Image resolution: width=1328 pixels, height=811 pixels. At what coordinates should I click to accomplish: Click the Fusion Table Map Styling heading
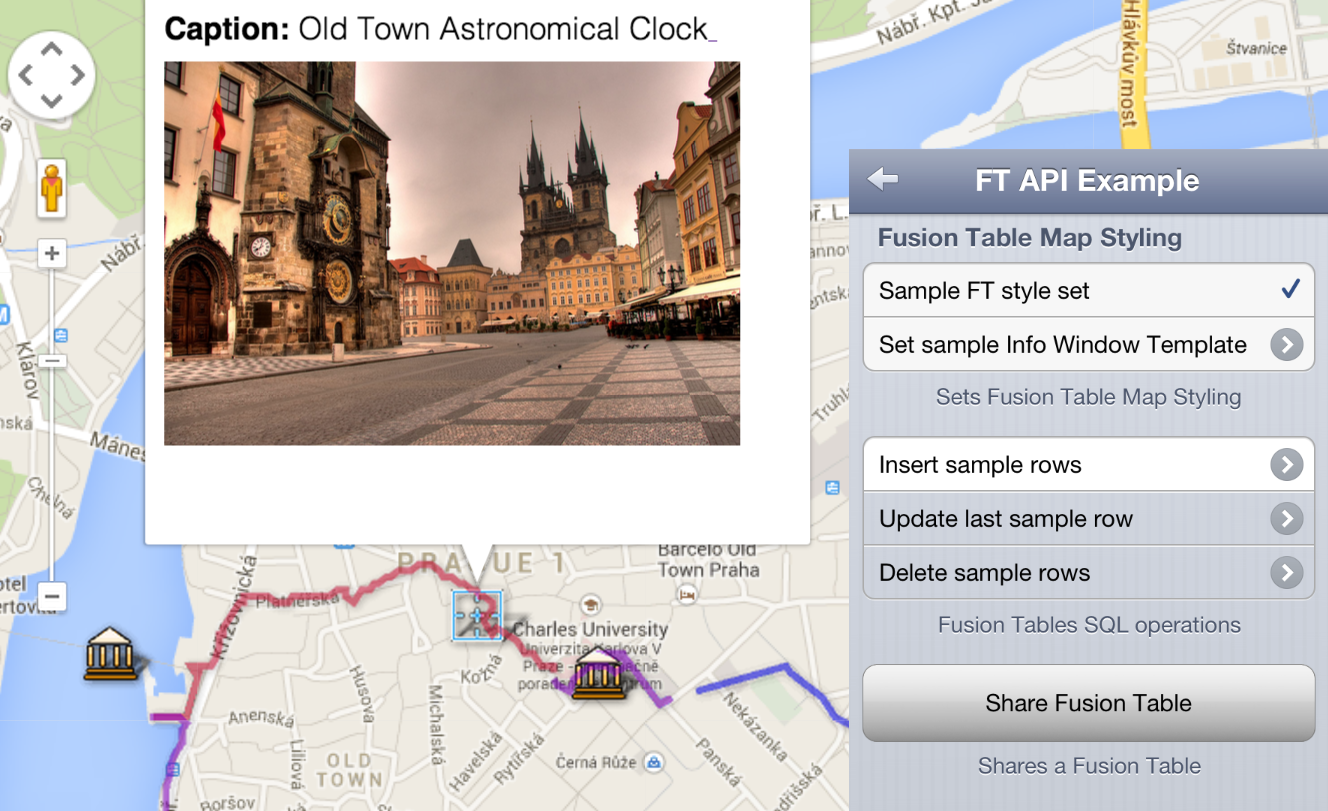pyautogui.click(x=1030, y=238)
